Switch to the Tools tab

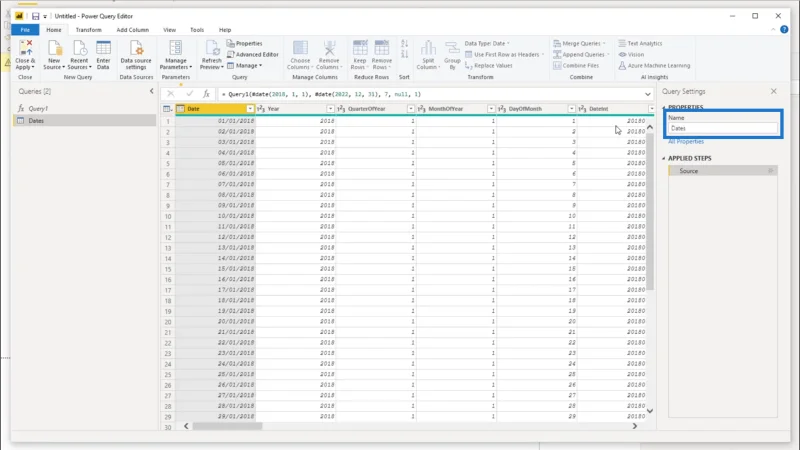[x=197, y=30]
